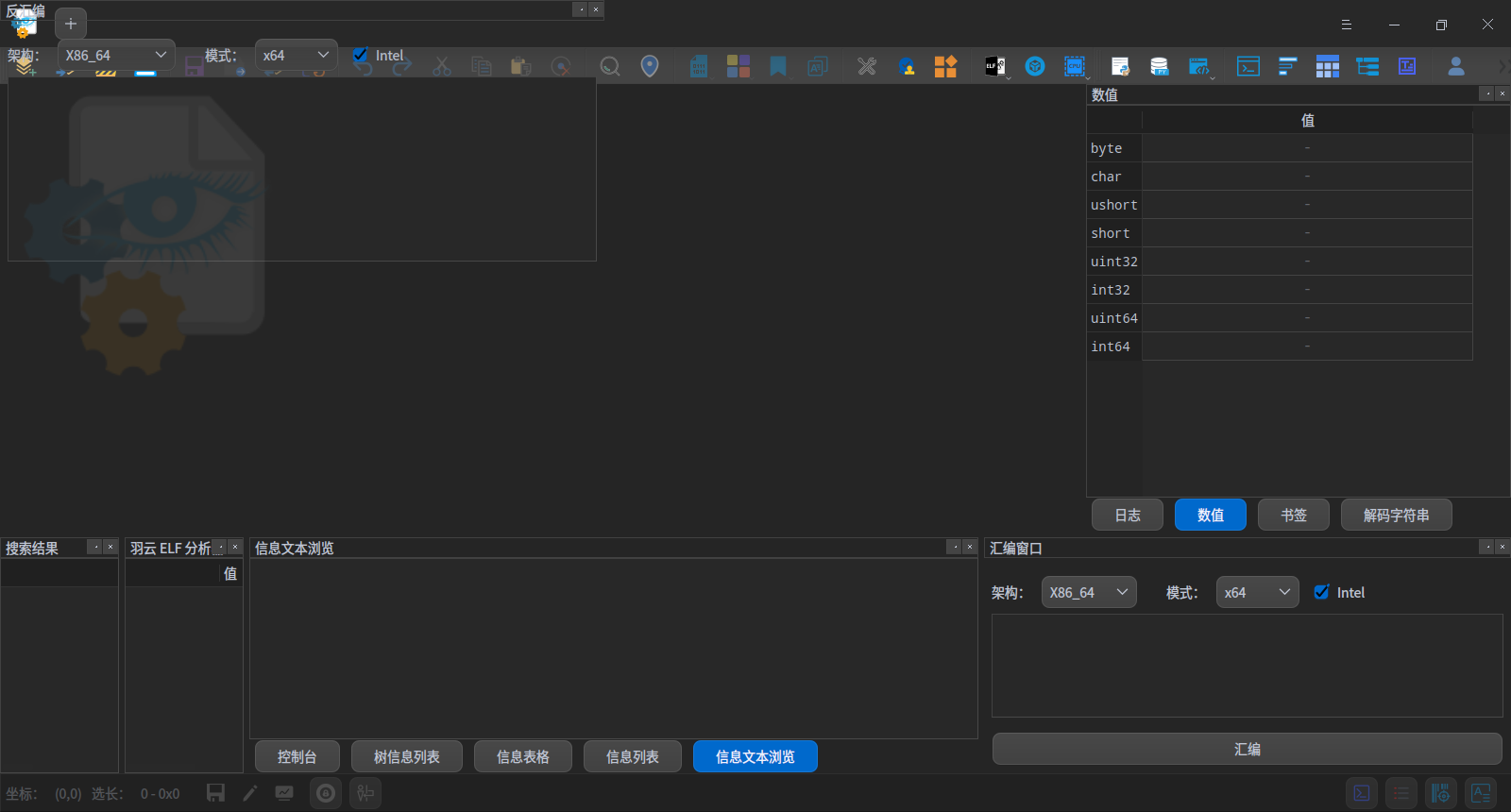Click the orange widgets plugin icon

click(x=945, y=66)
